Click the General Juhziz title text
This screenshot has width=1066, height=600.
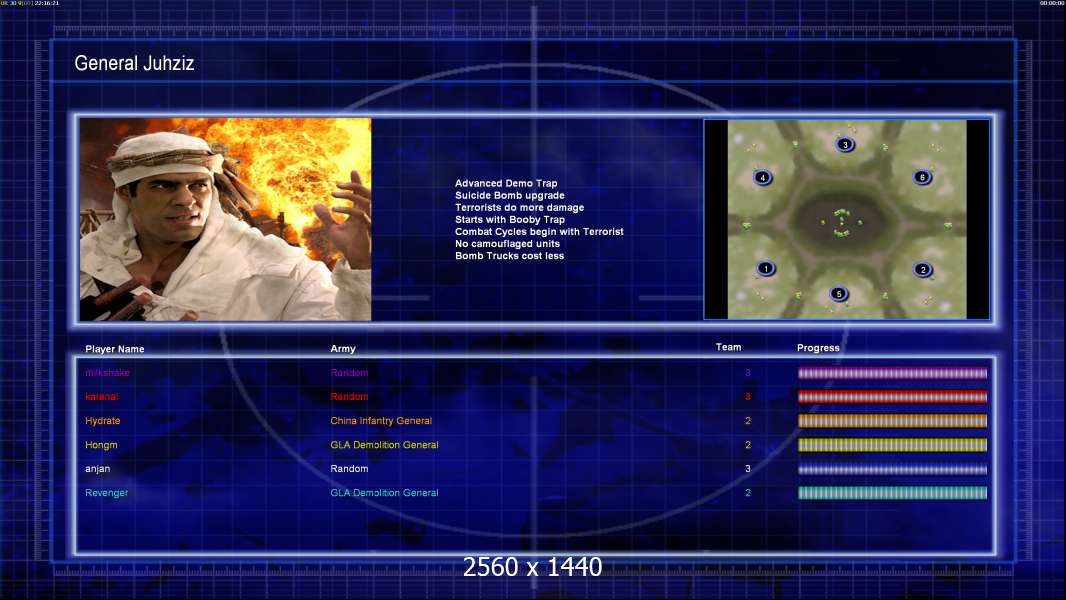click(134, 63)
